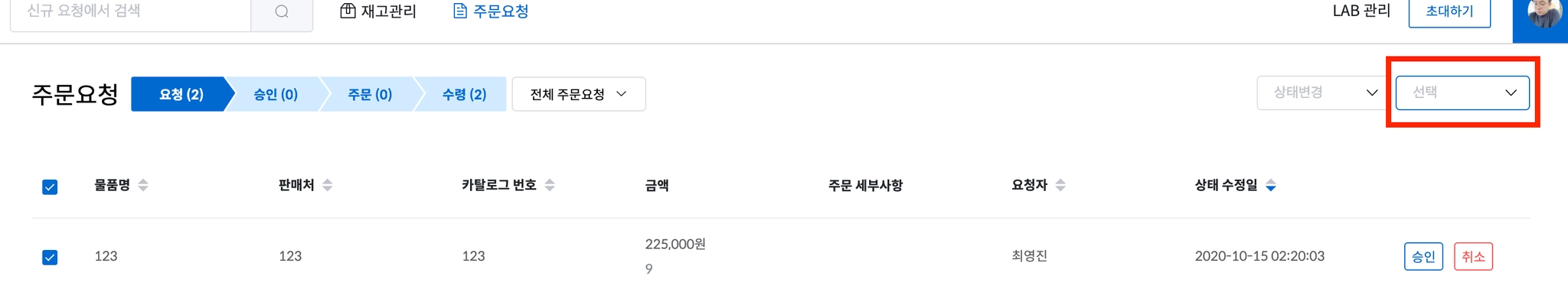Select the 주문 (0) step tab
Screen dimensions: 1568x292
370,94
